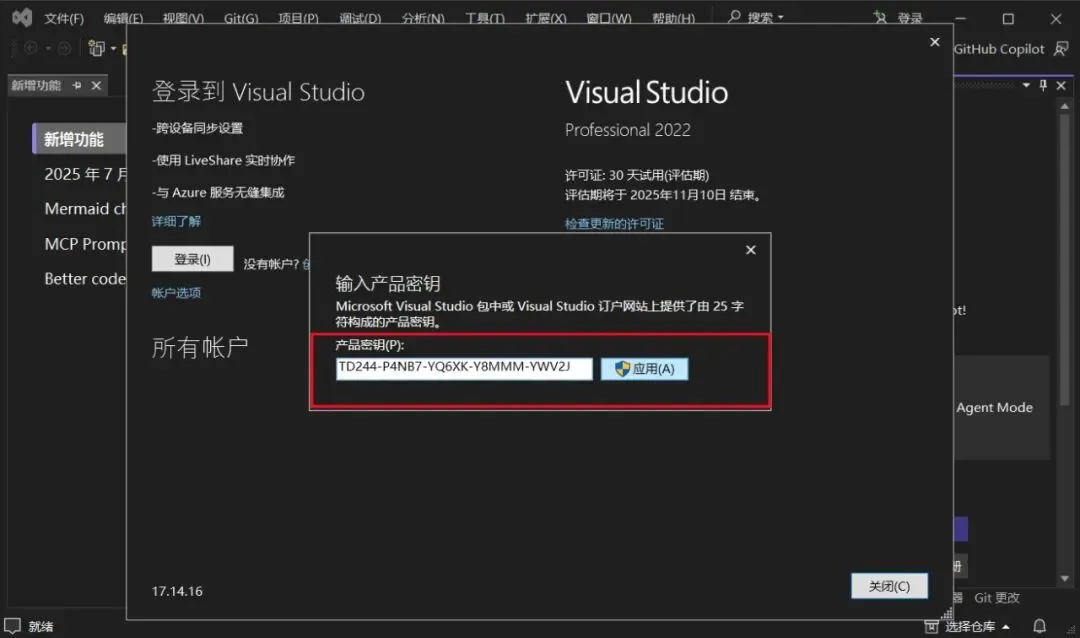Click the 就绪 status text
1080x638 pixels.
pos(41,627)
